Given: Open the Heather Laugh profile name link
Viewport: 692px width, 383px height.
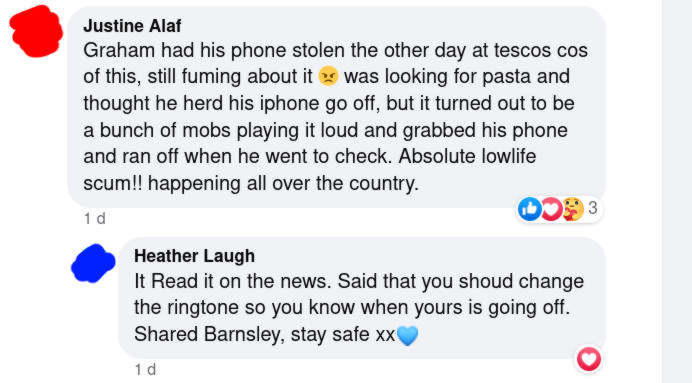Looking at the screenshot, I should pos(194,256).
